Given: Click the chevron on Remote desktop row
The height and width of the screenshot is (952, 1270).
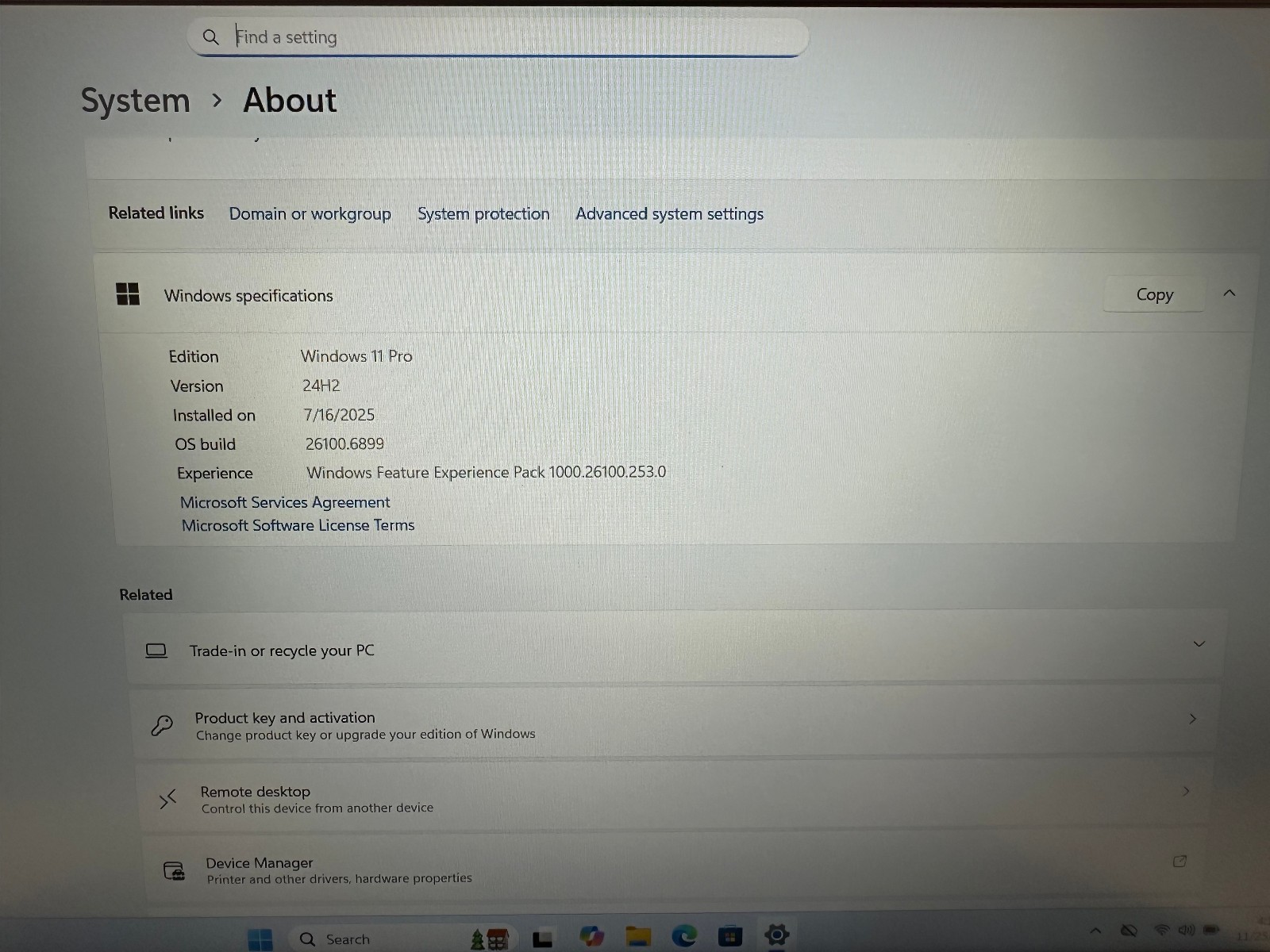Looking at the screenshot, I should coord(1186,791).
